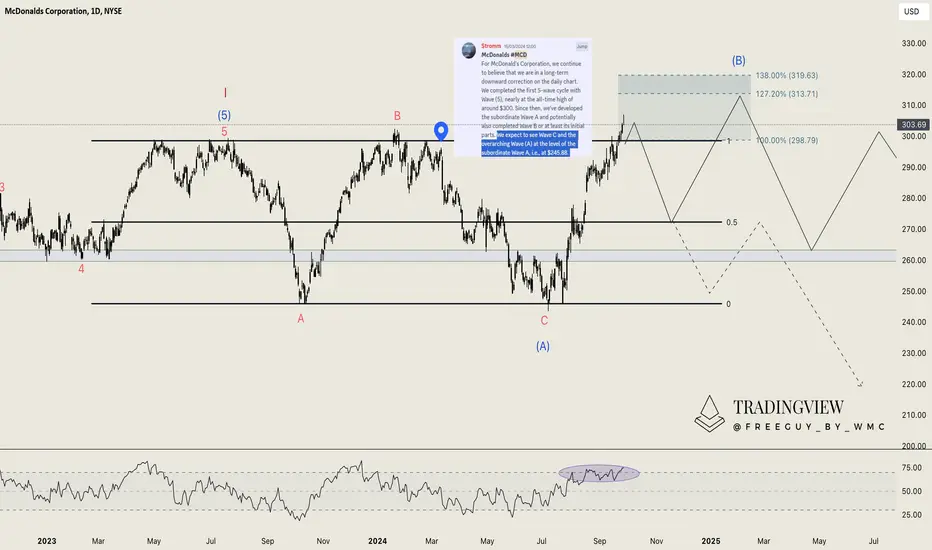The width and height of the screenshot is (932, 550).
Task: Click the 330.00 price axis label
Action: (x=914, y=43)
